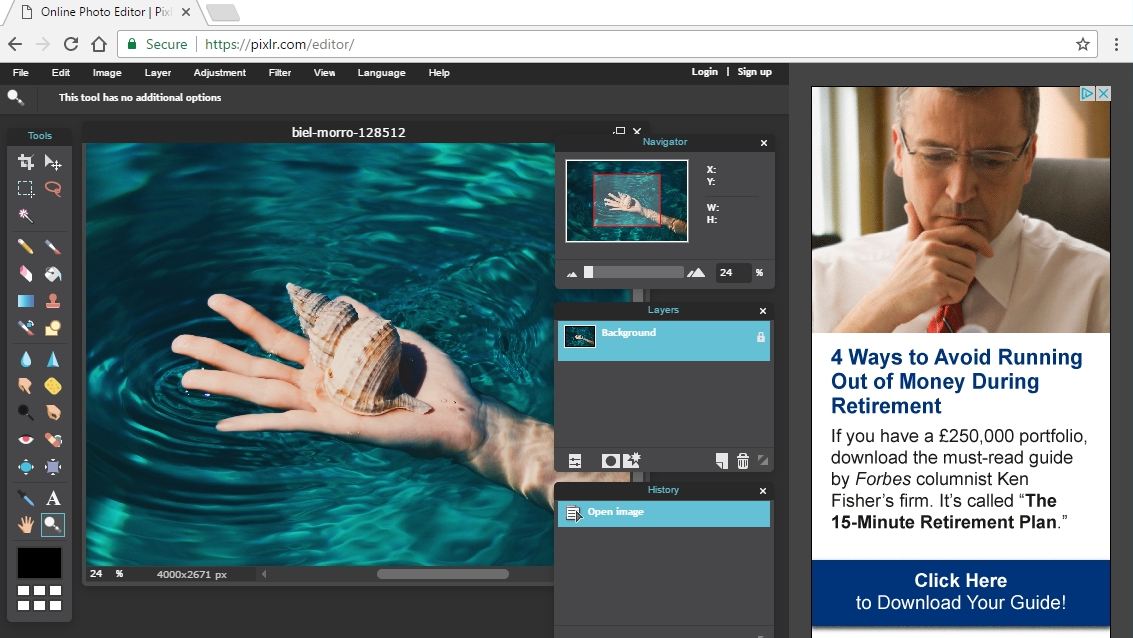
Task: Open the Filter menu
Action: coord(279,72)
